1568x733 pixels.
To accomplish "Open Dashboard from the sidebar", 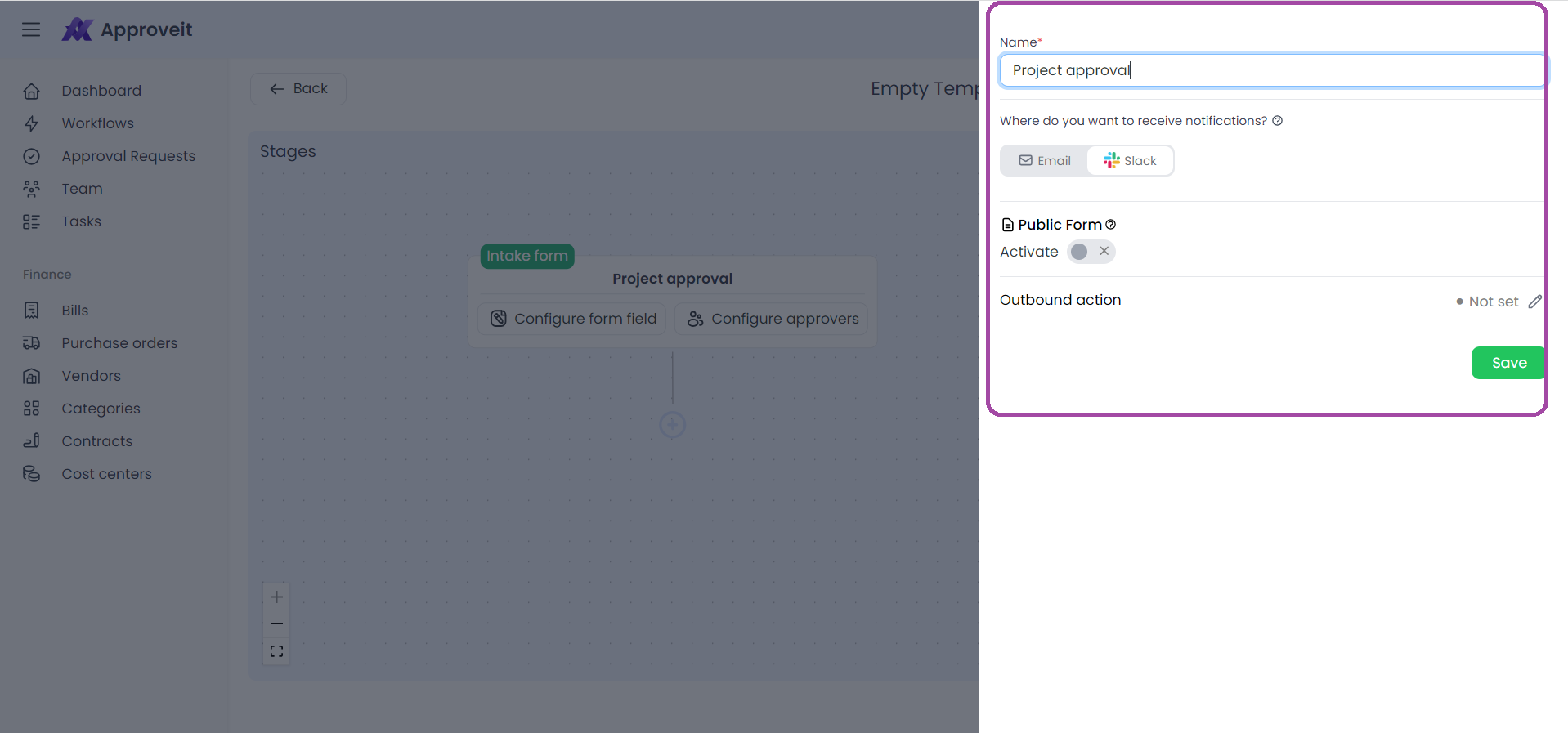I will [x=101, y=91].
